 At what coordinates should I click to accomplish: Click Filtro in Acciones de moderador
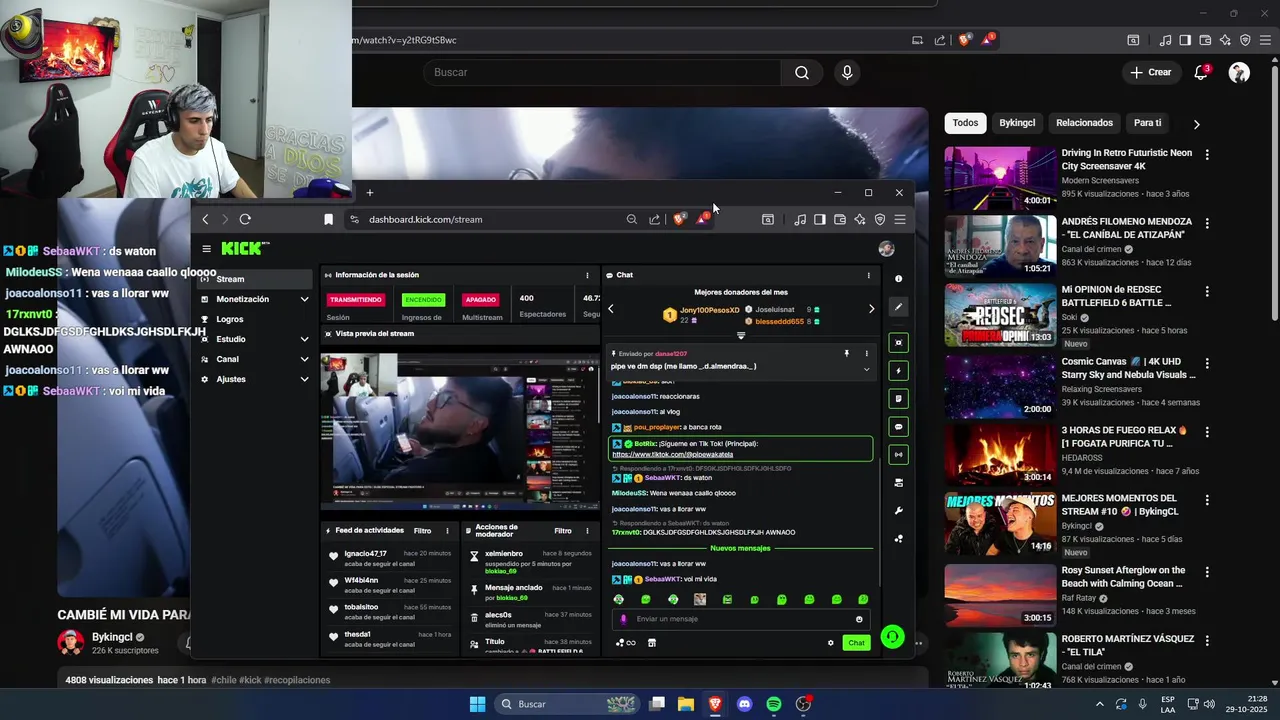coord(563,531)
